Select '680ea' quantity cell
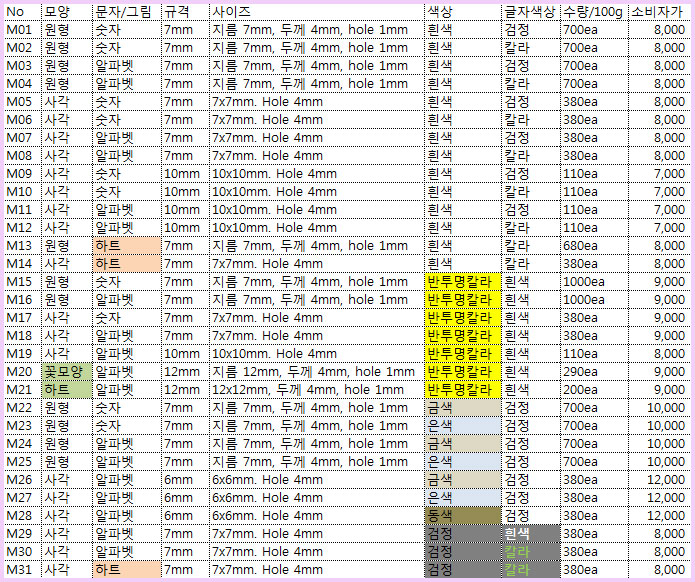This screenshot has height=582, width=695. (x=594, y=246)
